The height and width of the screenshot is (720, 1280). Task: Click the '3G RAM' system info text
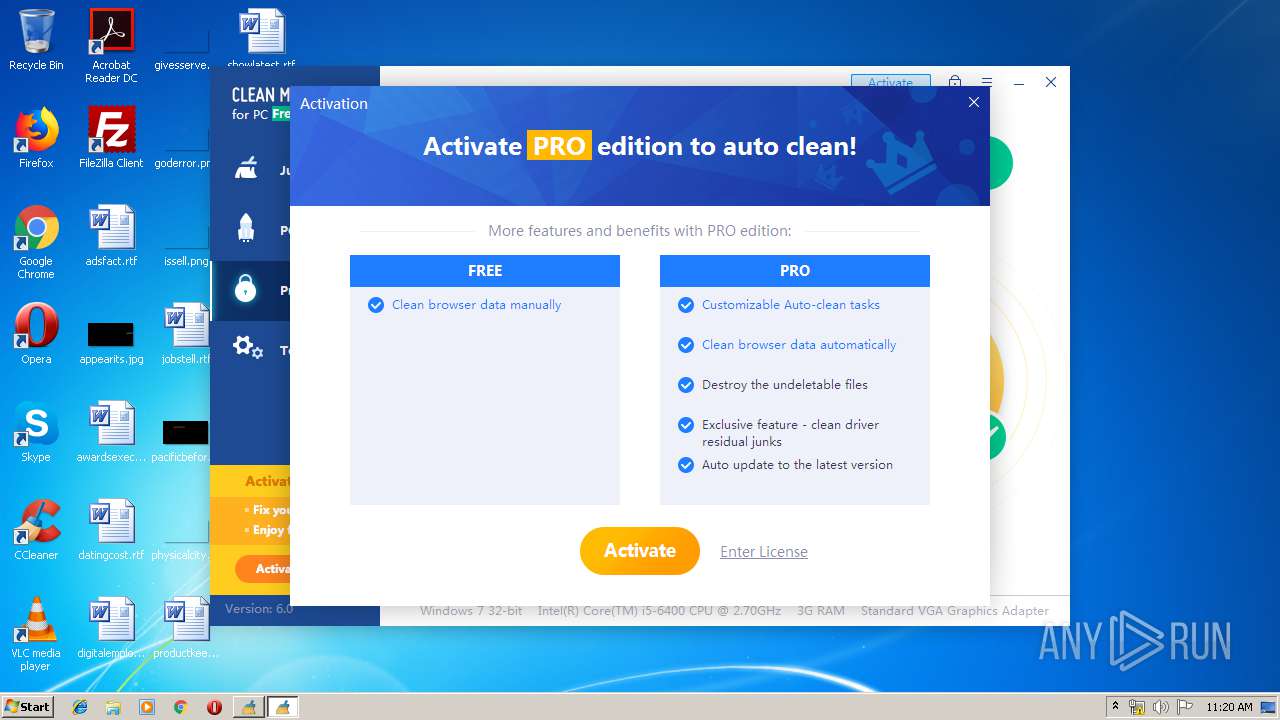[x=821, y=611]
